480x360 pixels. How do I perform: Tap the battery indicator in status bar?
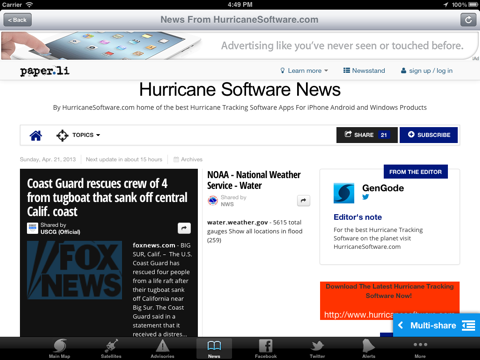(x=473, y=5)
